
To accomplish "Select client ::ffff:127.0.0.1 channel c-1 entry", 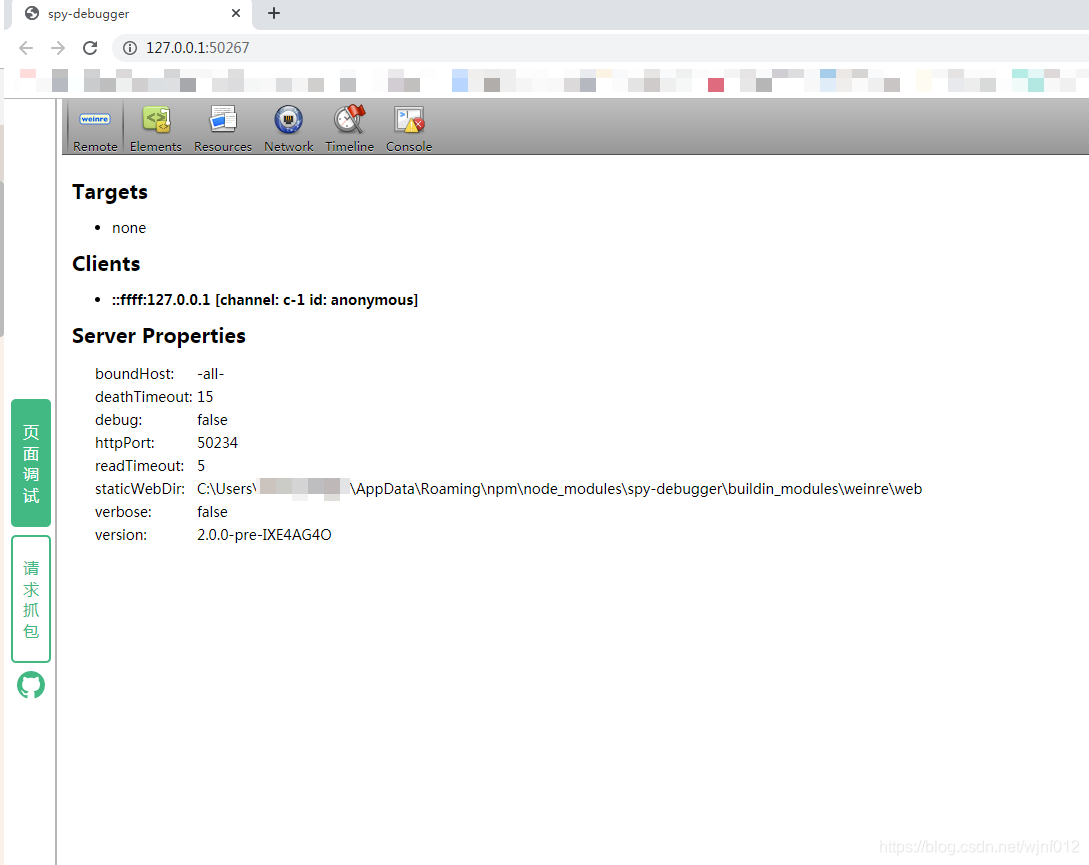I will click(x=265, y=300).
